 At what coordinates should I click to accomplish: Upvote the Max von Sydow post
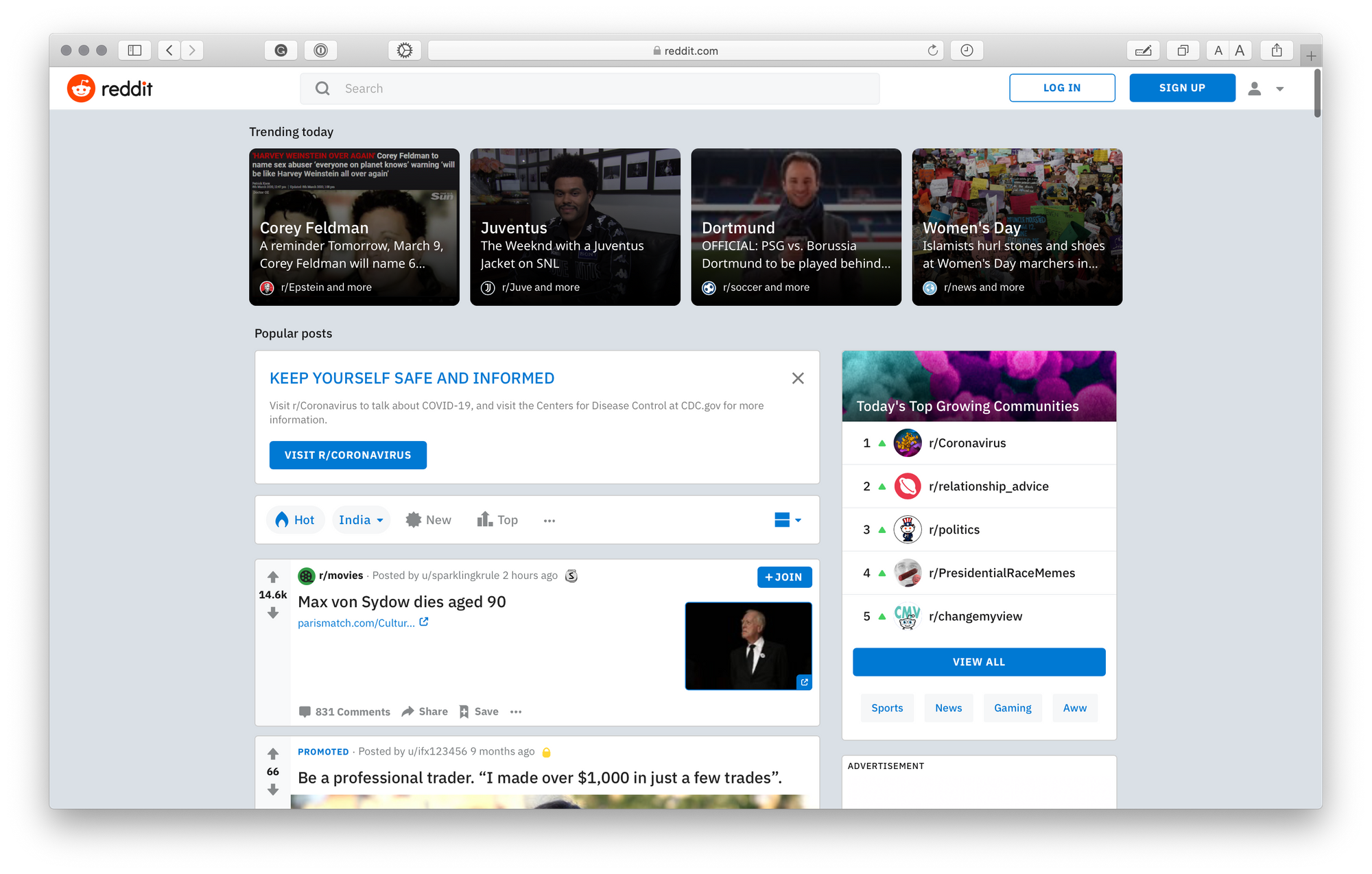pos(273,577)
